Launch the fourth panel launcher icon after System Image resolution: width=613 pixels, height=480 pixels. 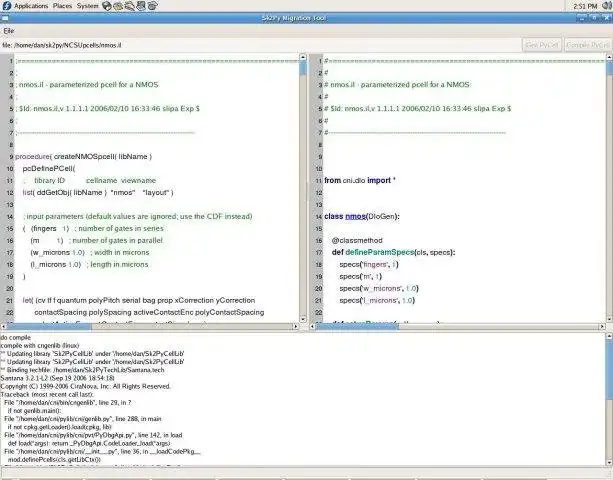click(x=141, y=6)
